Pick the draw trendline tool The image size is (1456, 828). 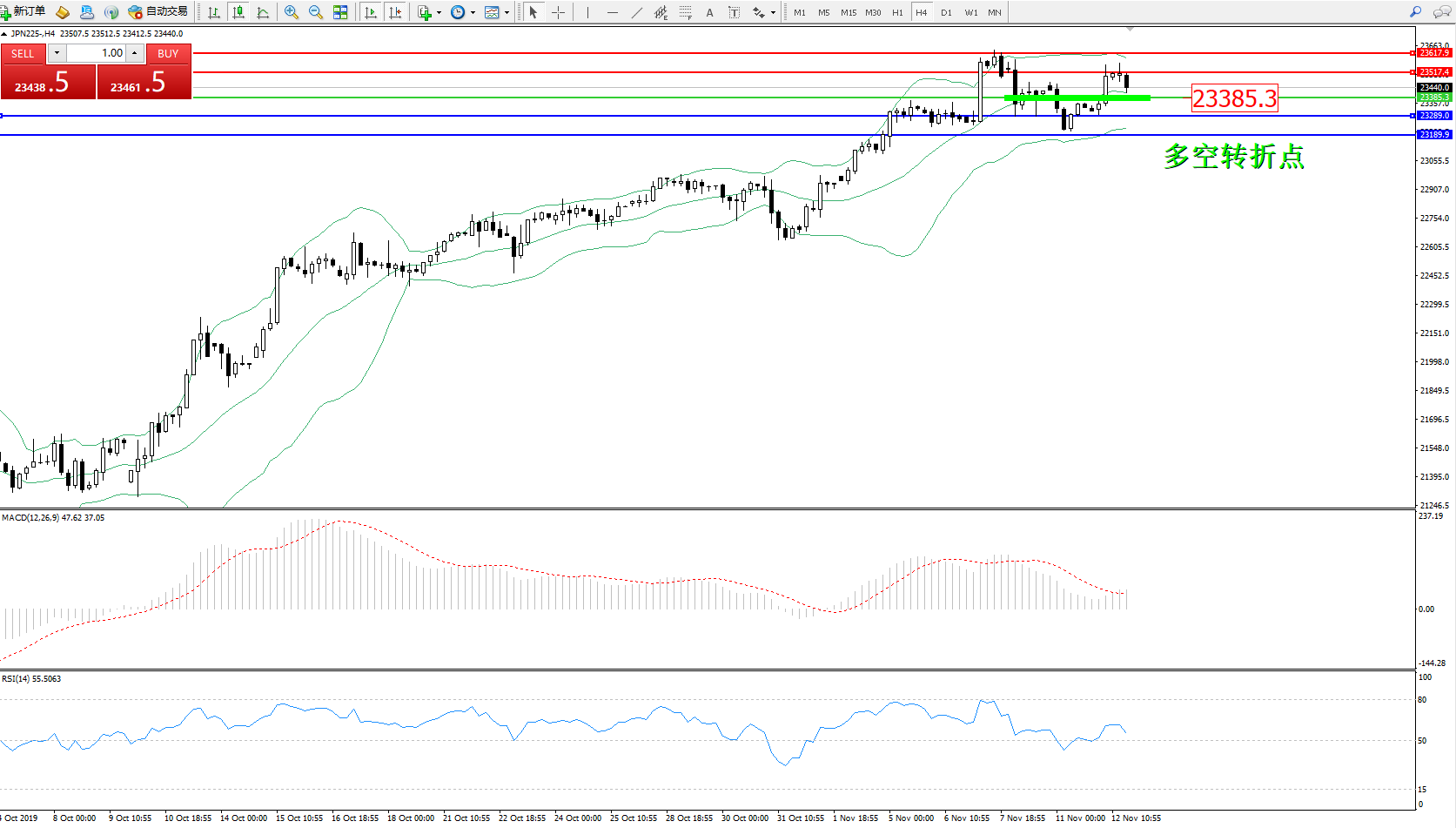637,12
